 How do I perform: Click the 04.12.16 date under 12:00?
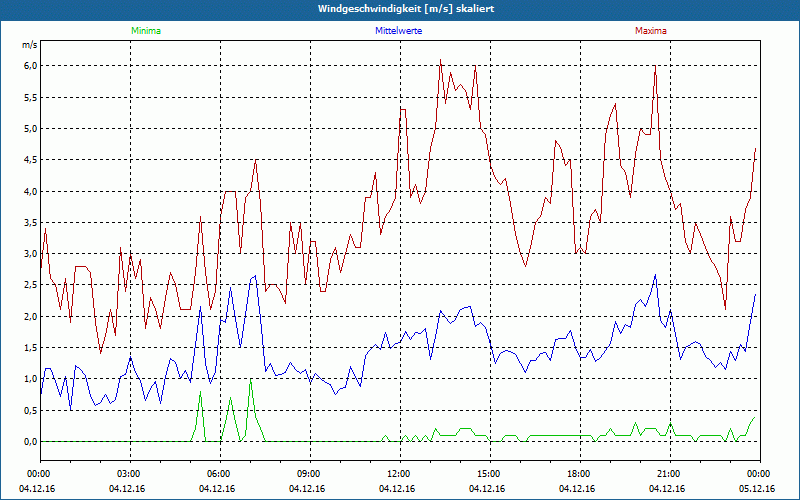[396, 489]
